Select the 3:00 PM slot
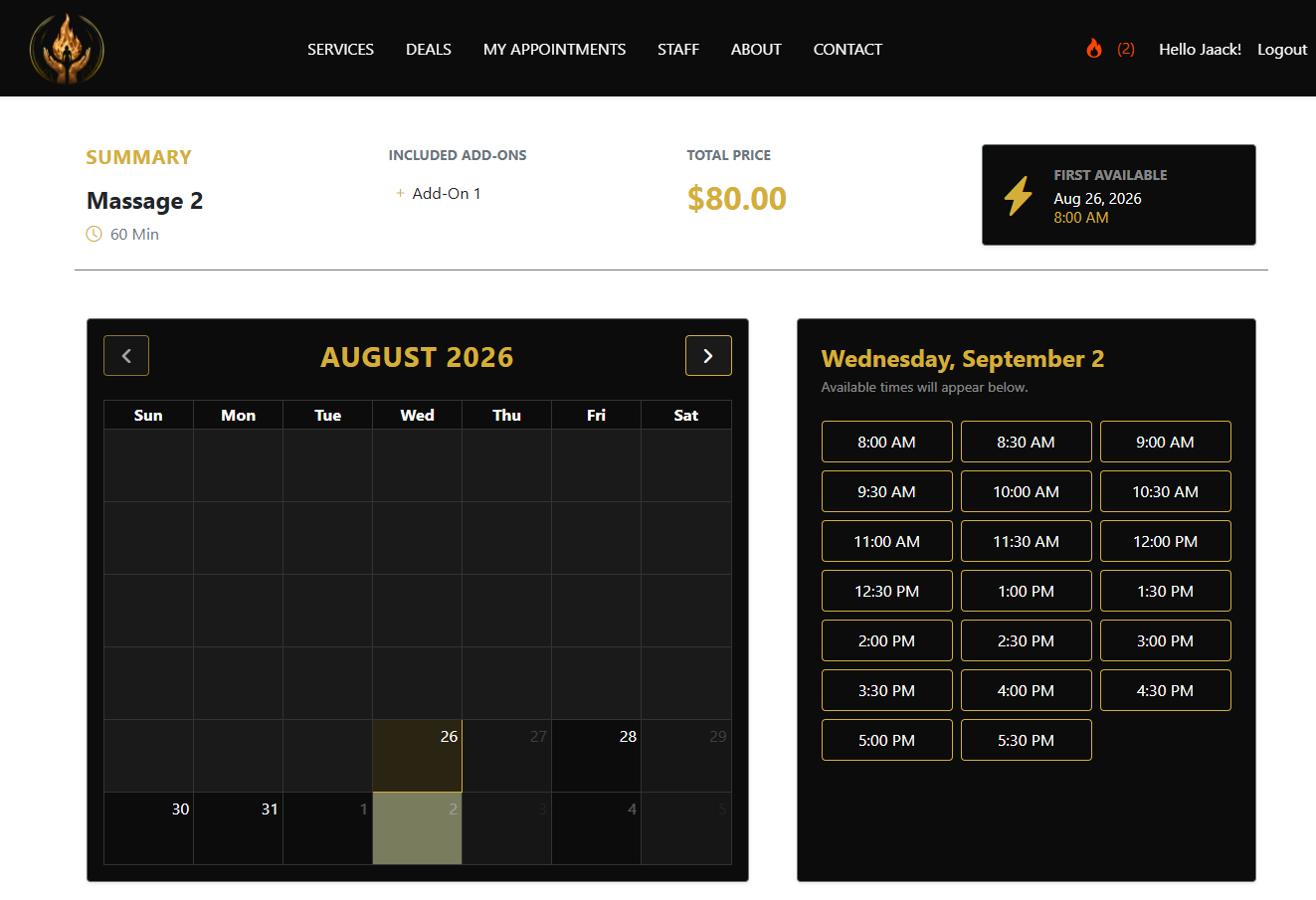The width and height of the screenshot is (1316, 900). point(1166,640)
